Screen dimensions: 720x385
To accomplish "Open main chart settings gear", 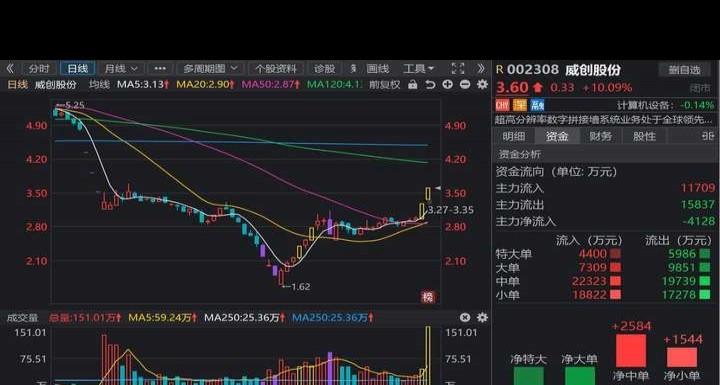I will tap(482, 85).
